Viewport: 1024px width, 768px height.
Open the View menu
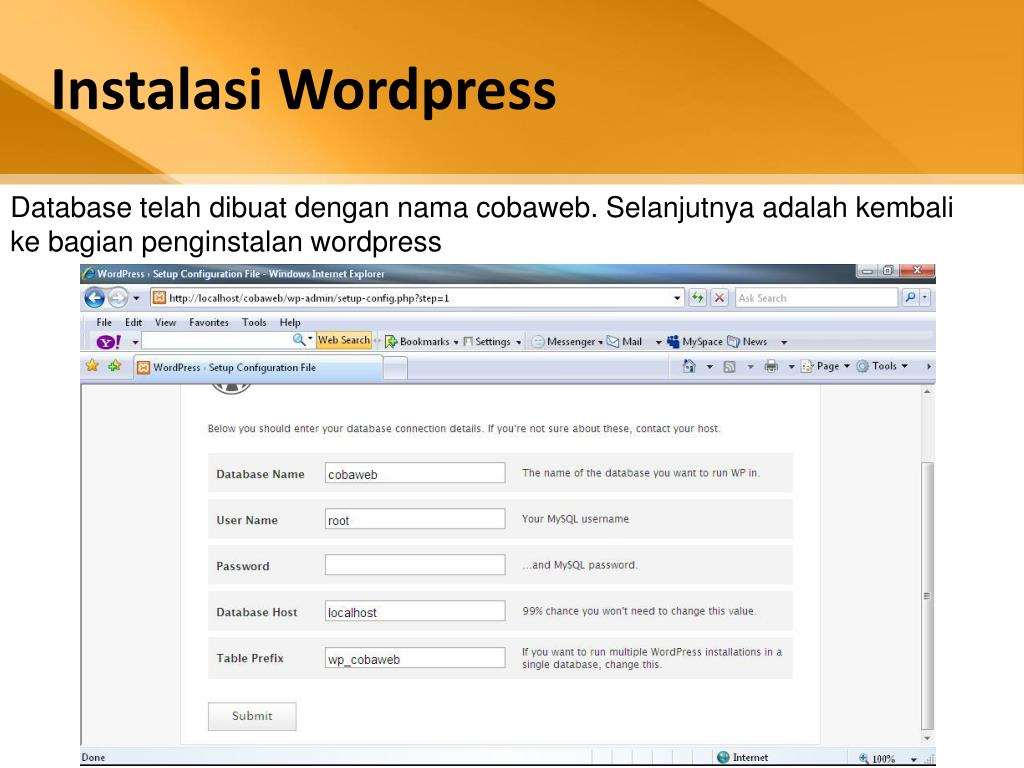tap(165, 323)
